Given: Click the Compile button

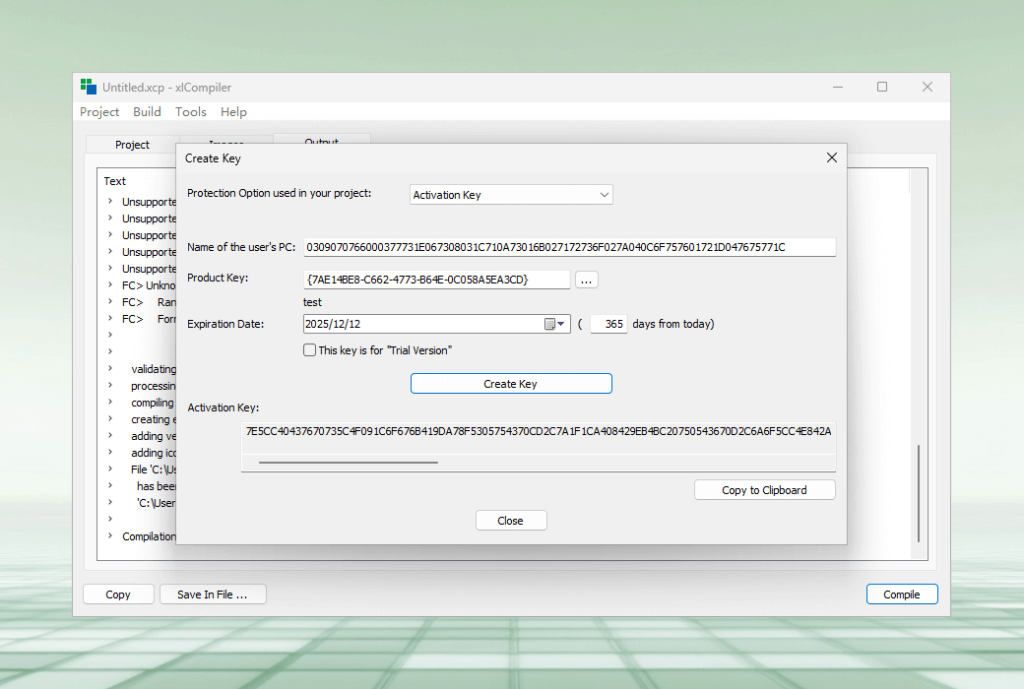Looking at the screenshot, I should pos(901,594).
